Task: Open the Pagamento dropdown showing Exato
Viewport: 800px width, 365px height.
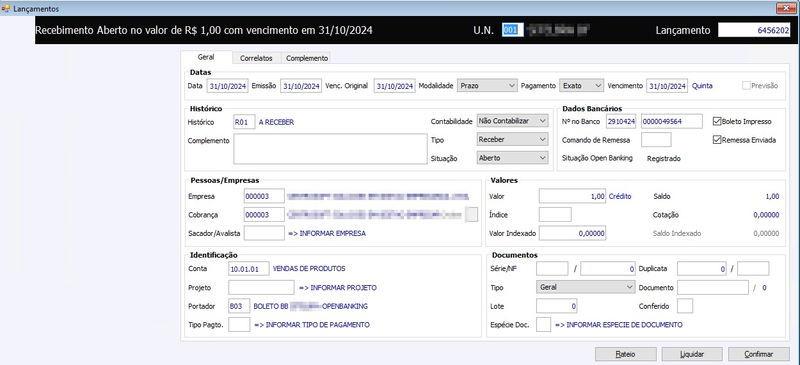Action: pyautogui.click(x=582, y=86)
